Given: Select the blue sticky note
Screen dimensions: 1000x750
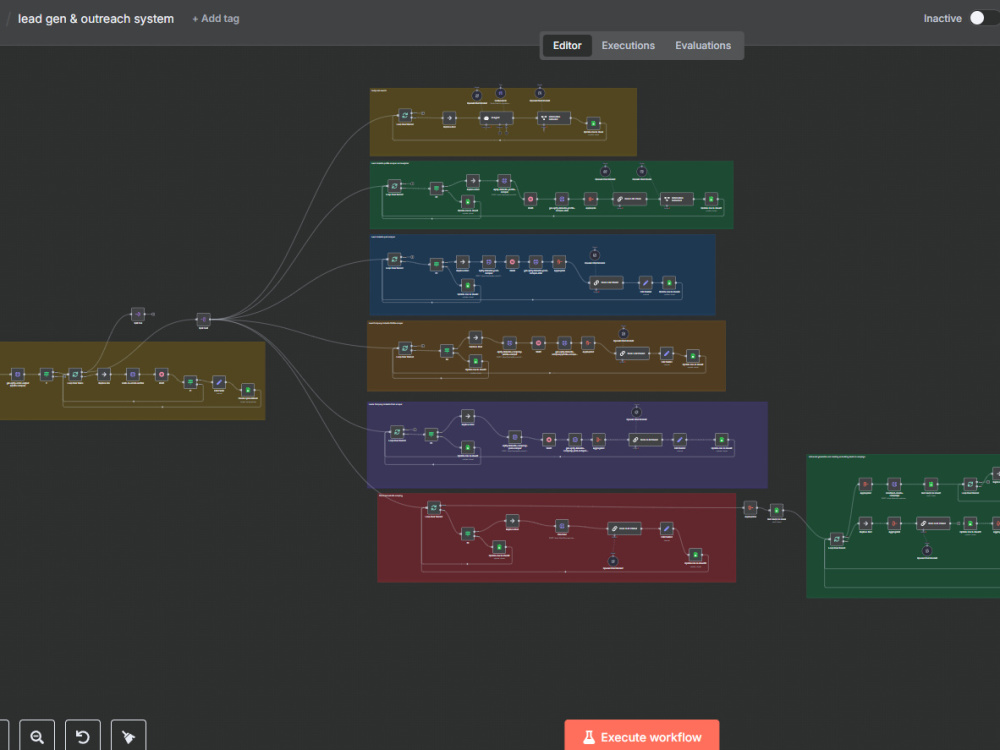Looking at the screenshot, I should (x=542, y=275).
